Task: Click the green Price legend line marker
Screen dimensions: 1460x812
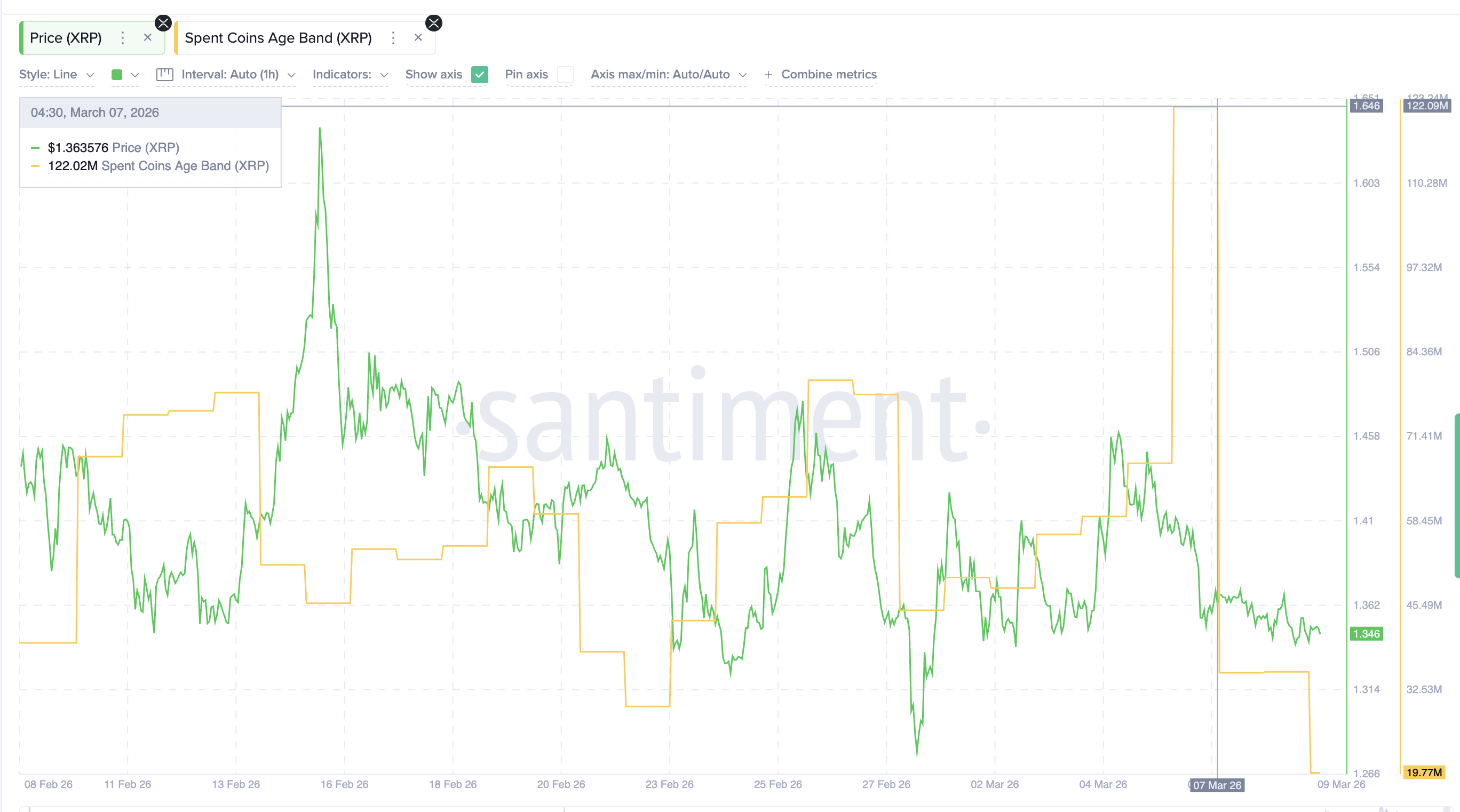Action: pos(36,147)
